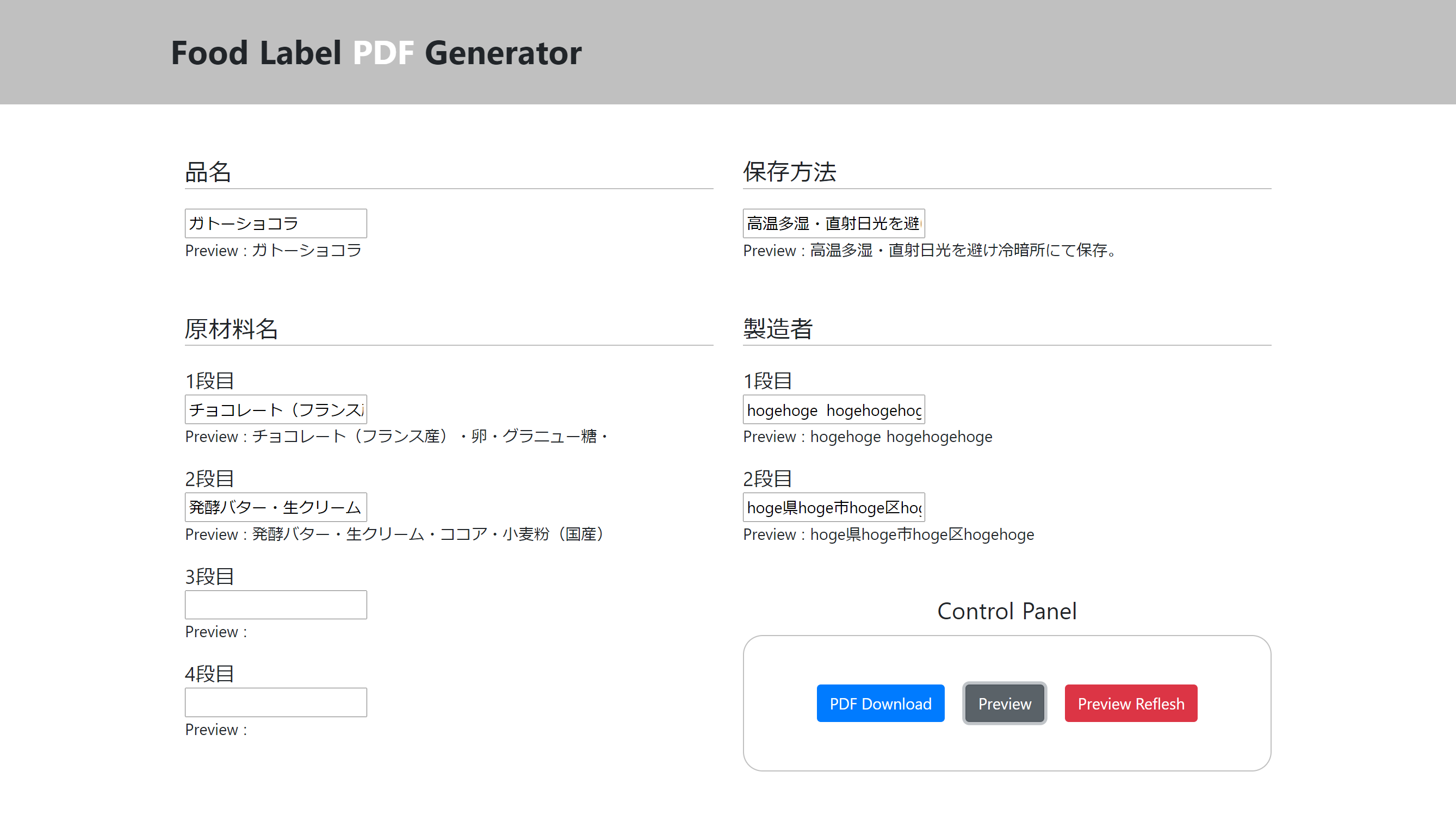
Task: Click the 品名 section heading
Action: point(208,172)
